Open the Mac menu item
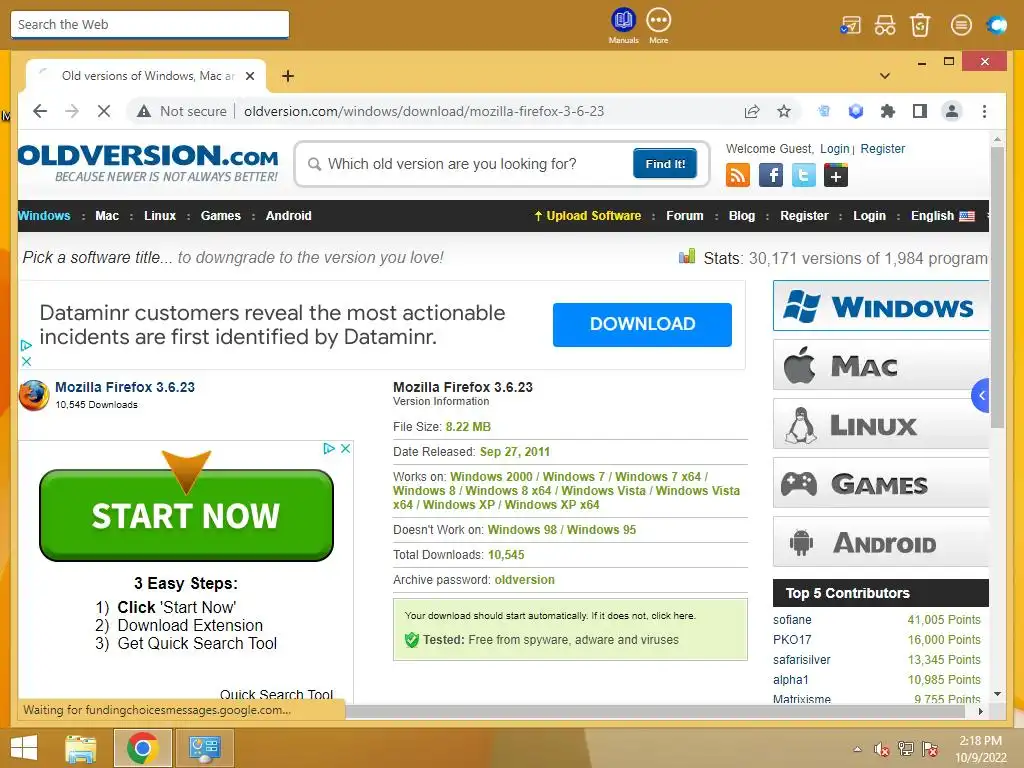1024x768 pixels. pos(107,216)
